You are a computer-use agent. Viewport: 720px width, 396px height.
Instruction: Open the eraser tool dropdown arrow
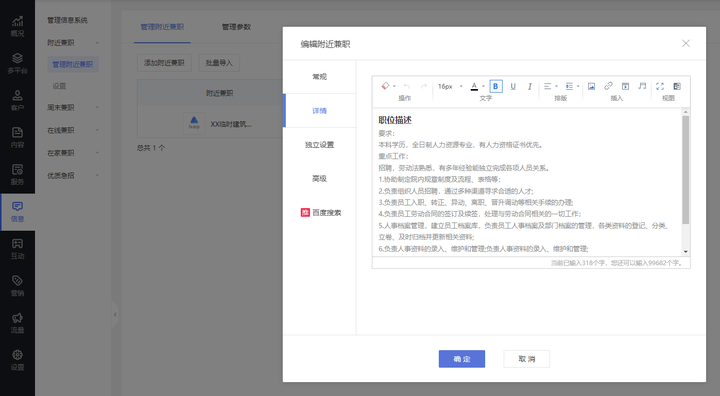pos(394,86)
